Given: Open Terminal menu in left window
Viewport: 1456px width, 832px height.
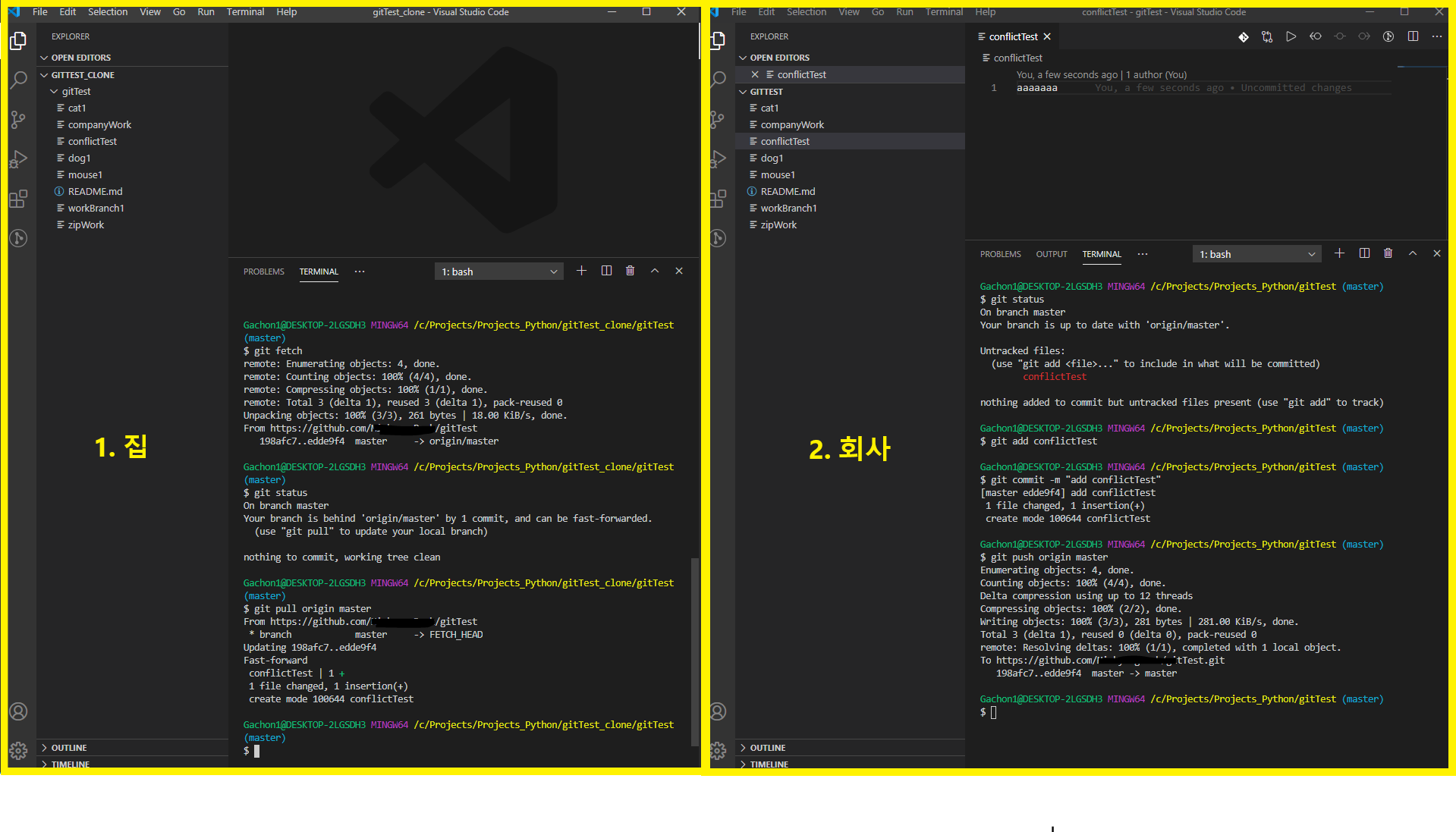Looking at the screenshot, I should [245, 12].
